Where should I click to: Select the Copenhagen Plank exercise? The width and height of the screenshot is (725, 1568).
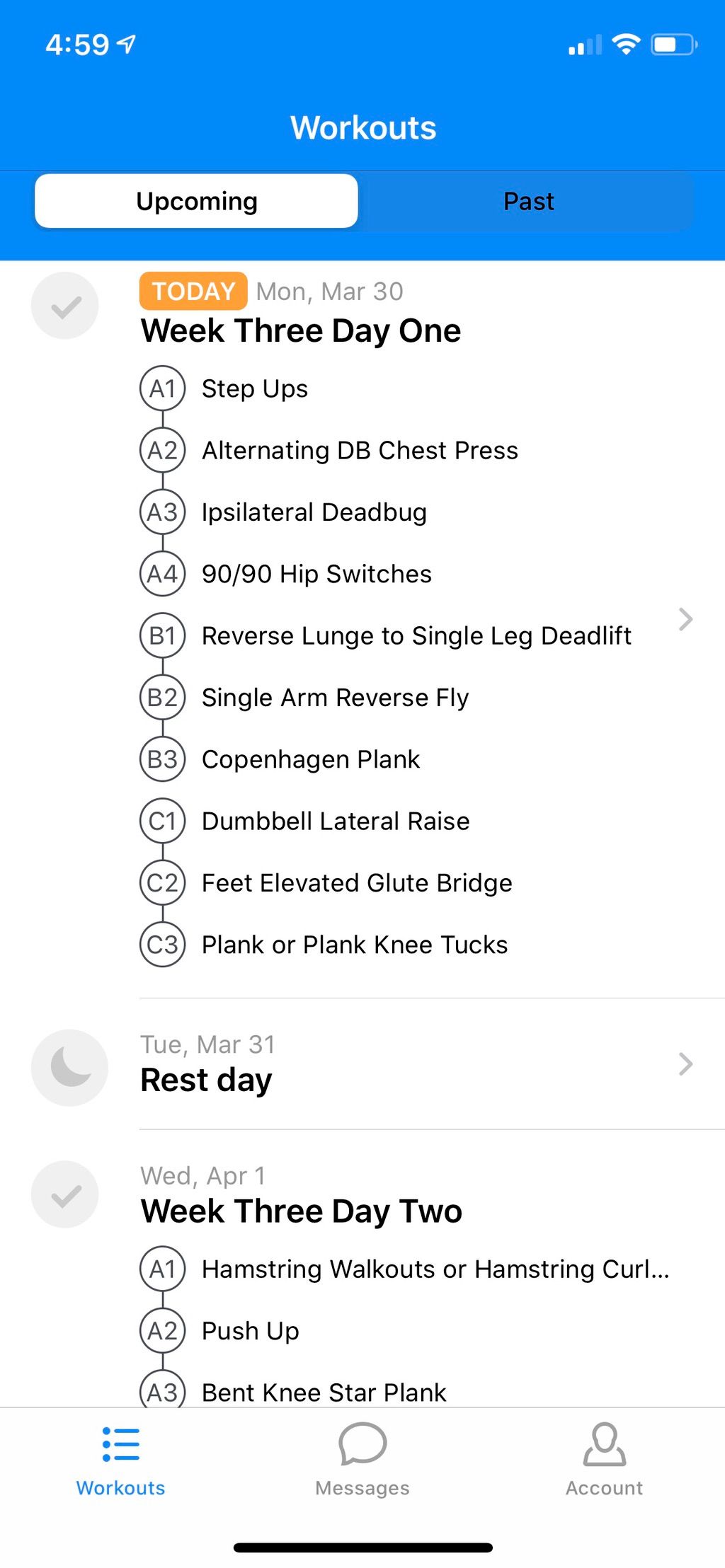310,759
